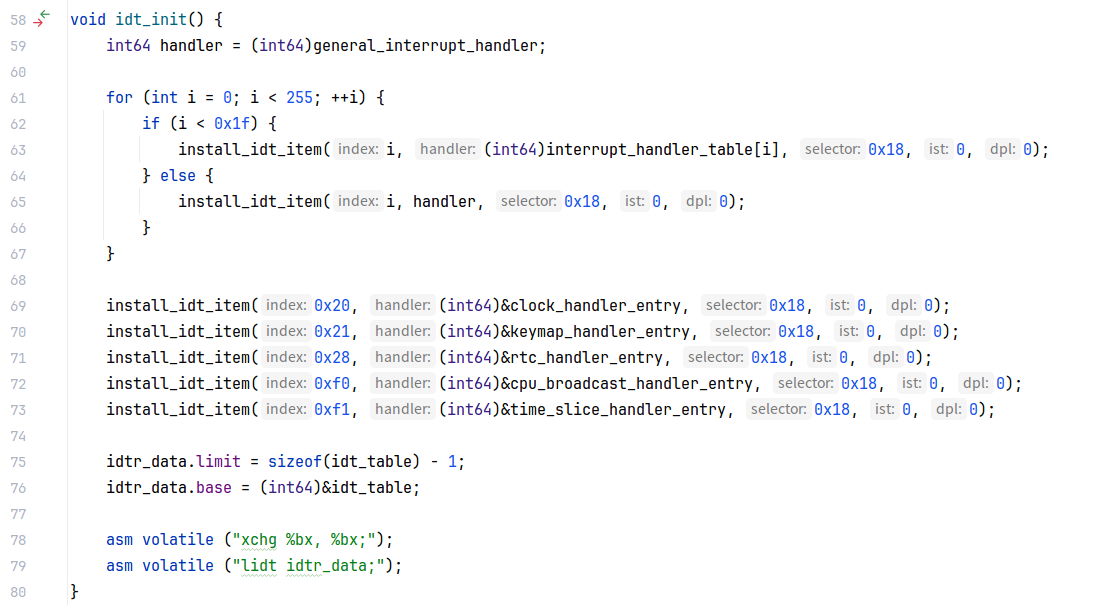
Task: Click the index value 0xf0 on line 72
Action: pyautogui.click(x=331, y=384)
